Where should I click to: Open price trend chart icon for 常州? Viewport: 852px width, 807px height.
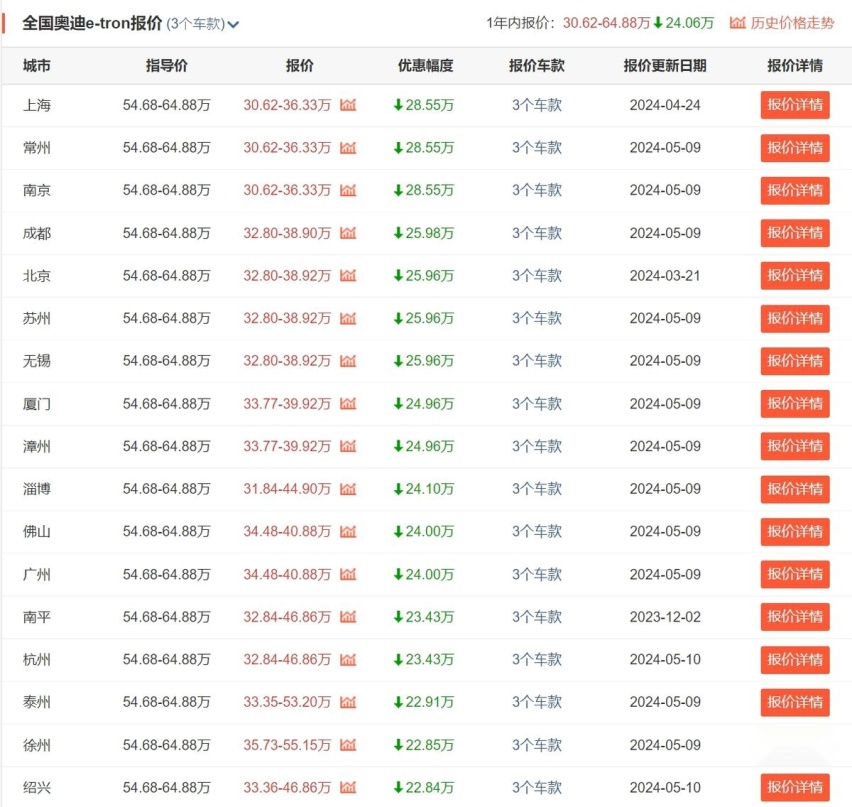tap(348, 147)
